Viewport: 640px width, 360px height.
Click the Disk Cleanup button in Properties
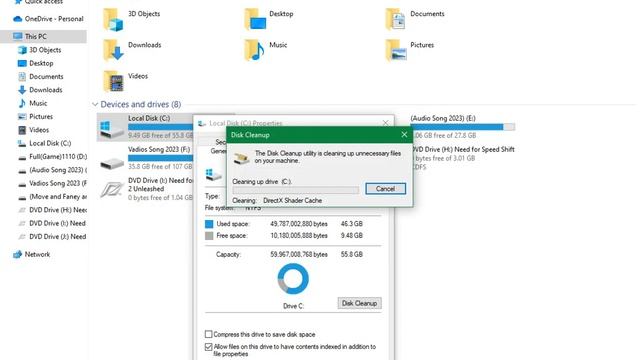pos(359,303)
